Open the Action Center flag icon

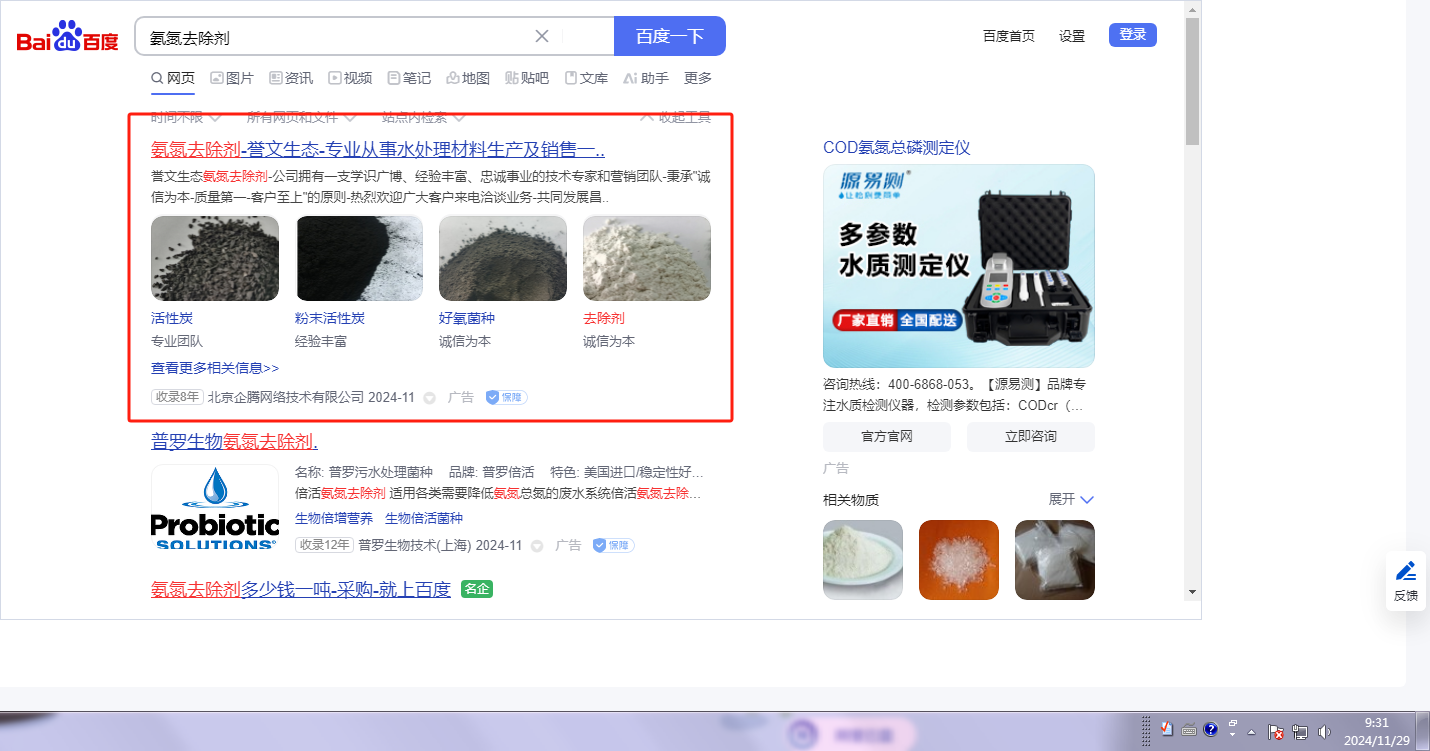point(1276,732)
